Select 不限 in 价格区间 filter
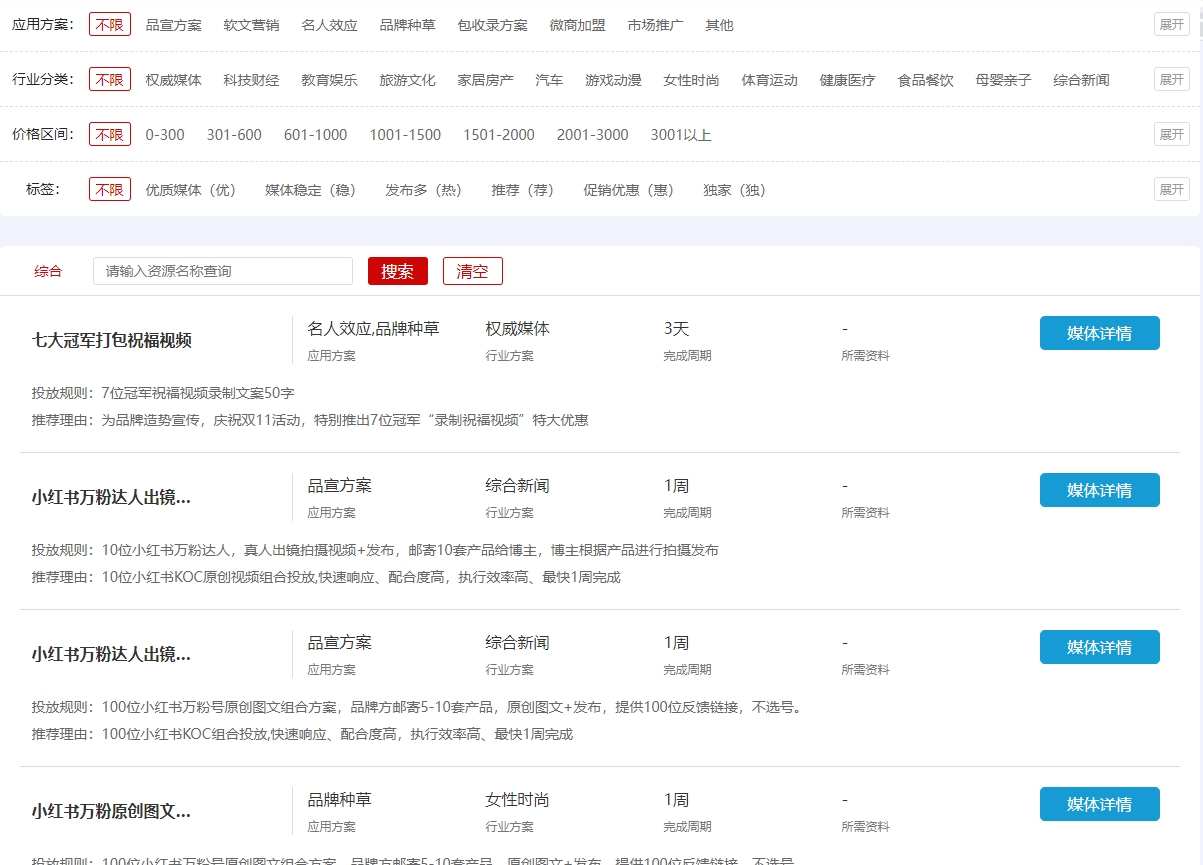 [110, 134]
